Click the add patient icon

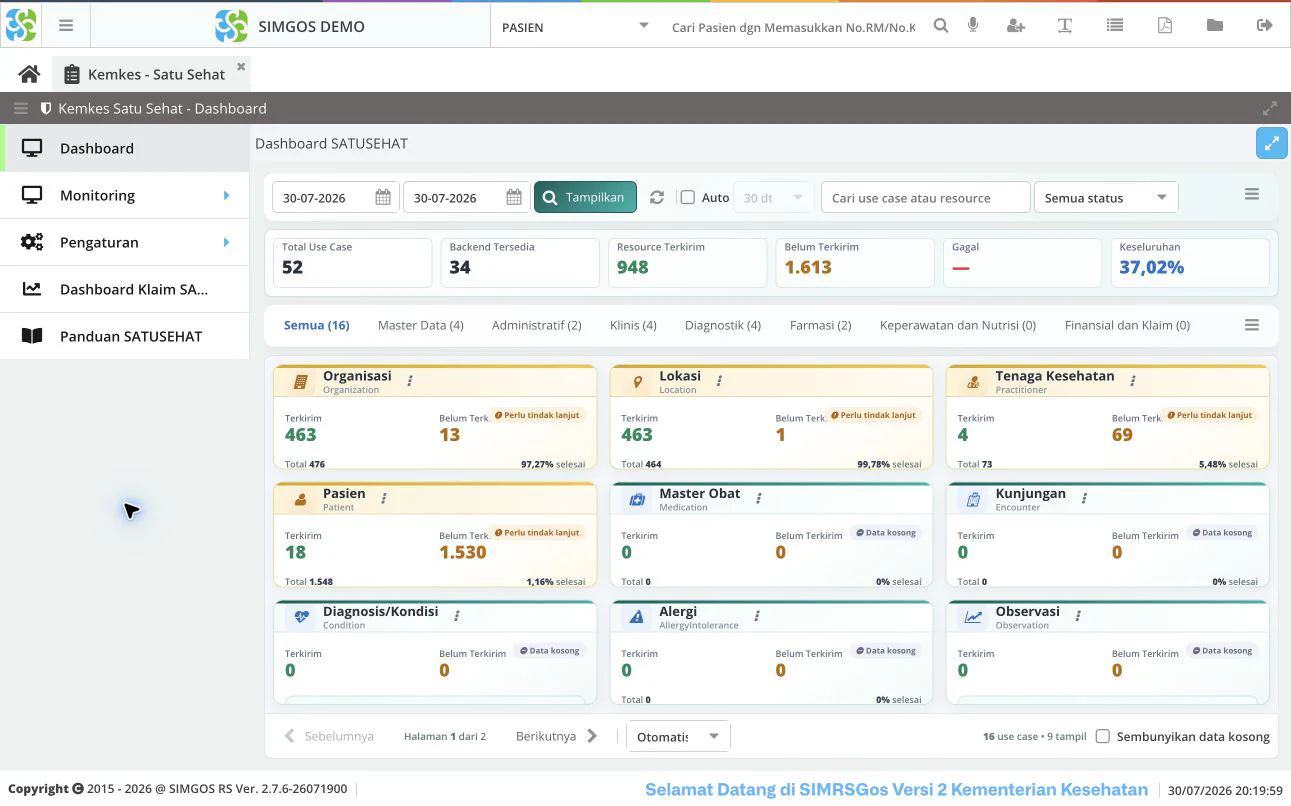click(x=1016, y=26)
